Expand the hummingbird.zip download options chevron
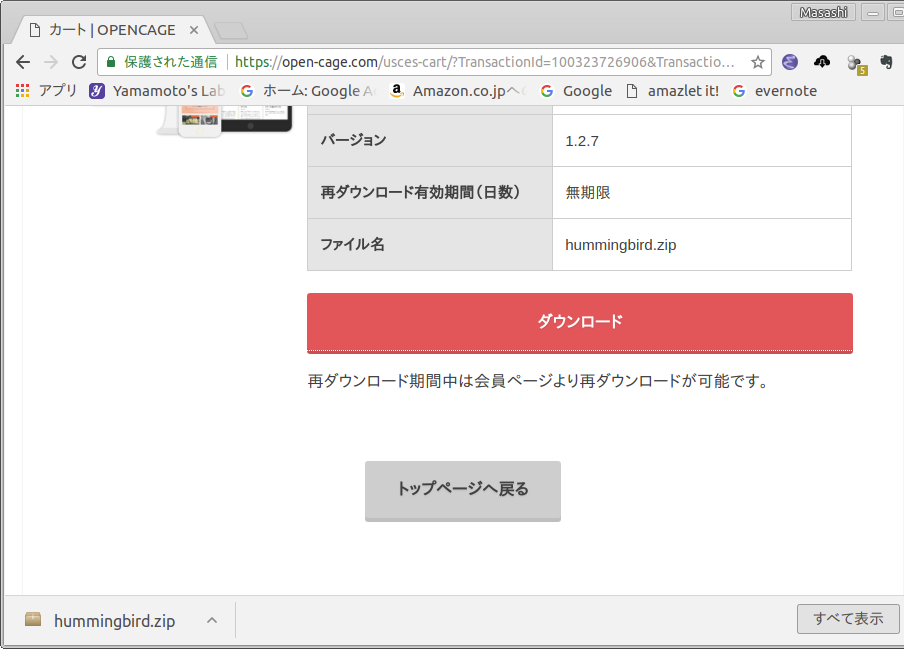Viewport: 904px width, 649px height. [211, 621]
